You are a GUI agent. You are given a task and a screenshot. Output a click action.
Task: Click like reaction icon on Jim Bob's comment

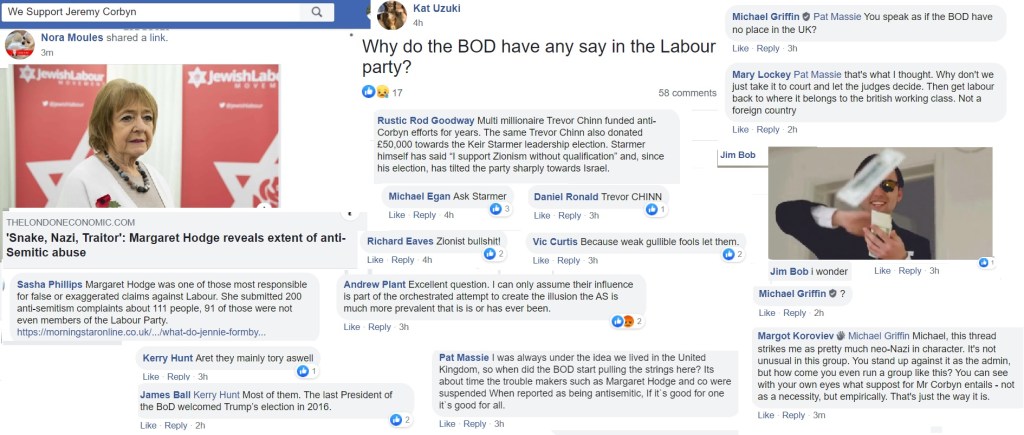point(985,263)
